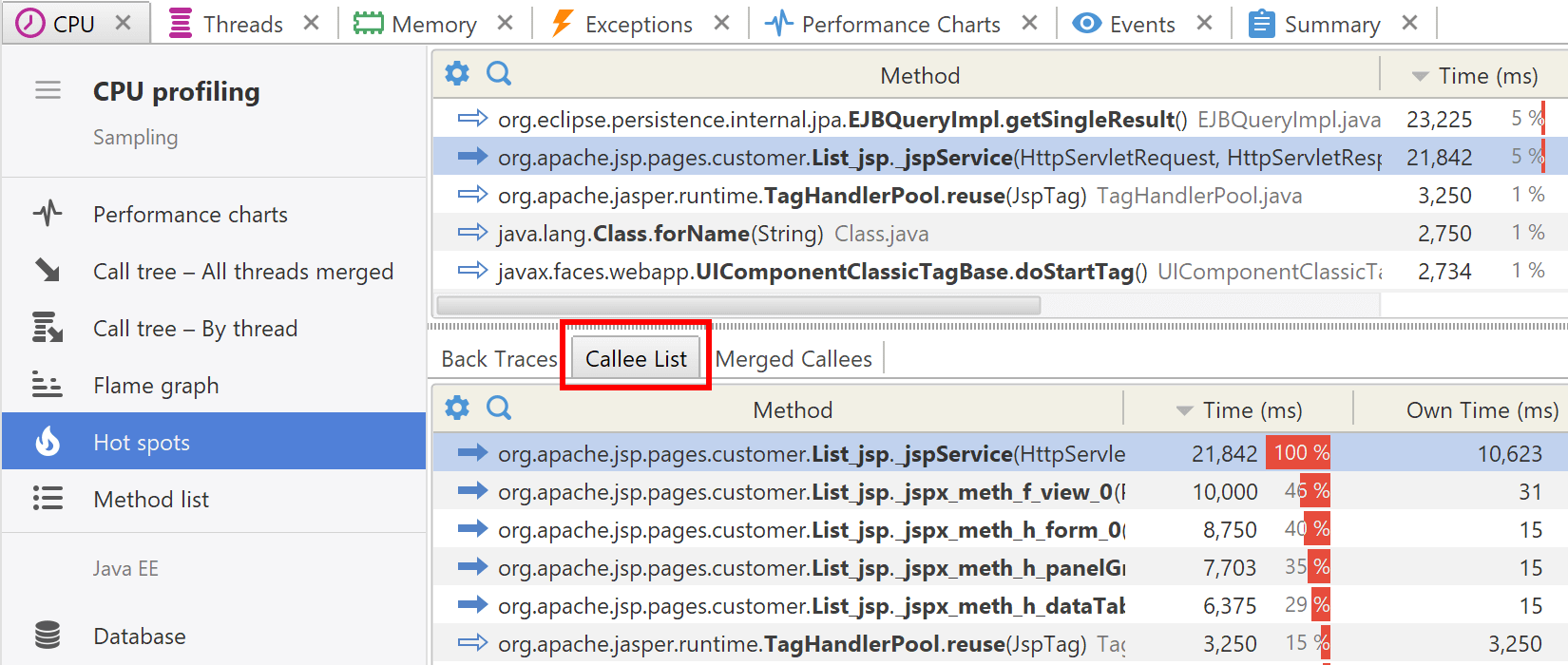This screenshot has width=1568, height=665.
Task: Open Performance charts in the sidebar
Action: pos(214,215)
